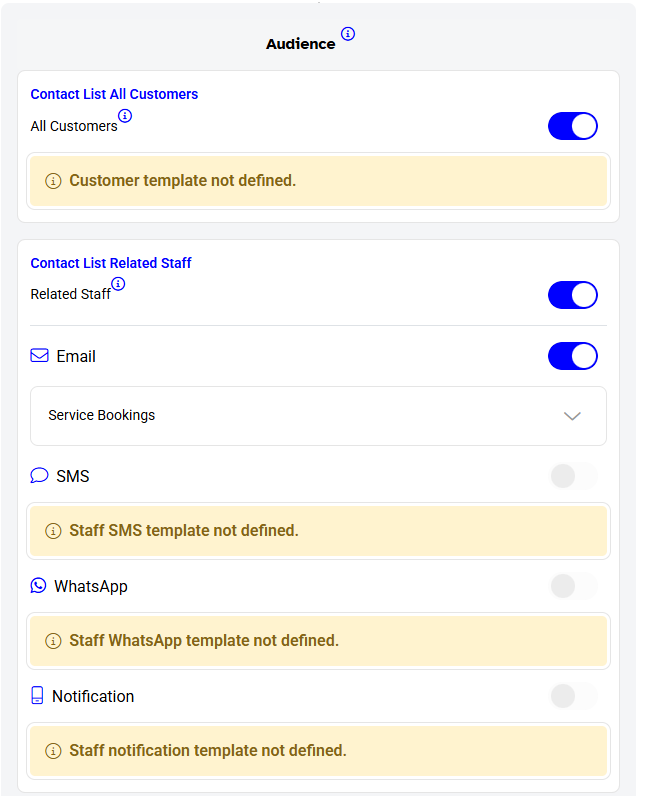Click the Notification phone icon
654x796 pixels.
tap(37, 695)
